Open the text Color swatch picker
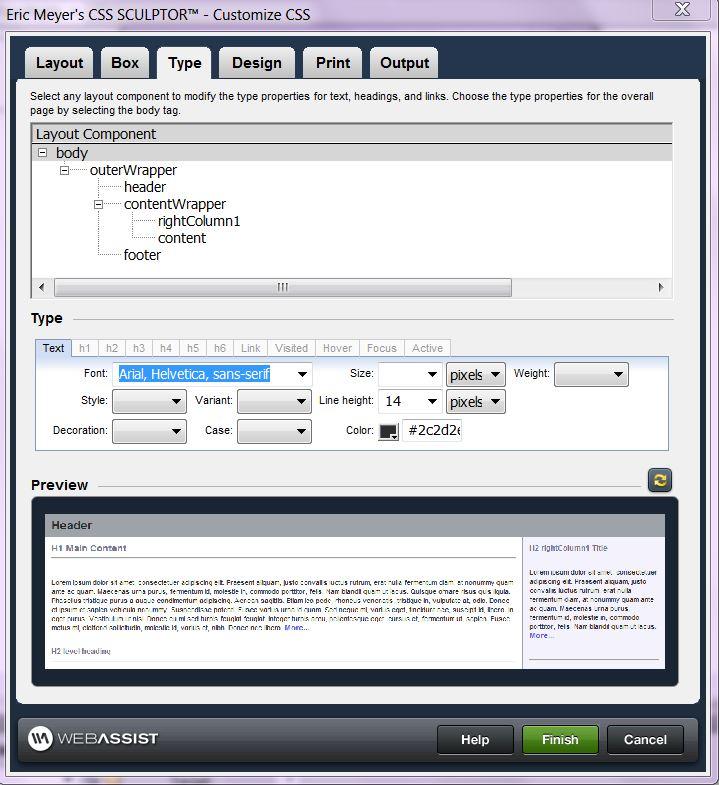This screenshot has width=719, height=785. 389,432
